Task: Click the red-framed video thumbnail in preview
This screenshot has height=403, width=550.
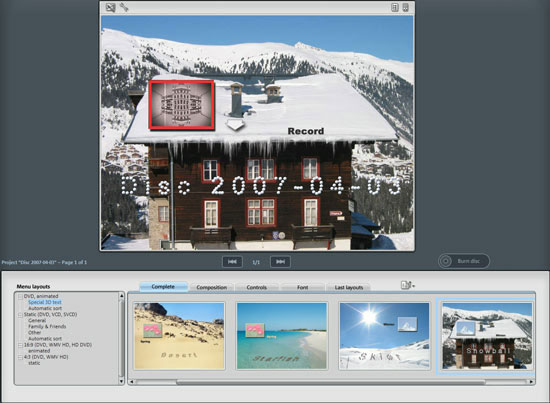Action: point(182,105)
